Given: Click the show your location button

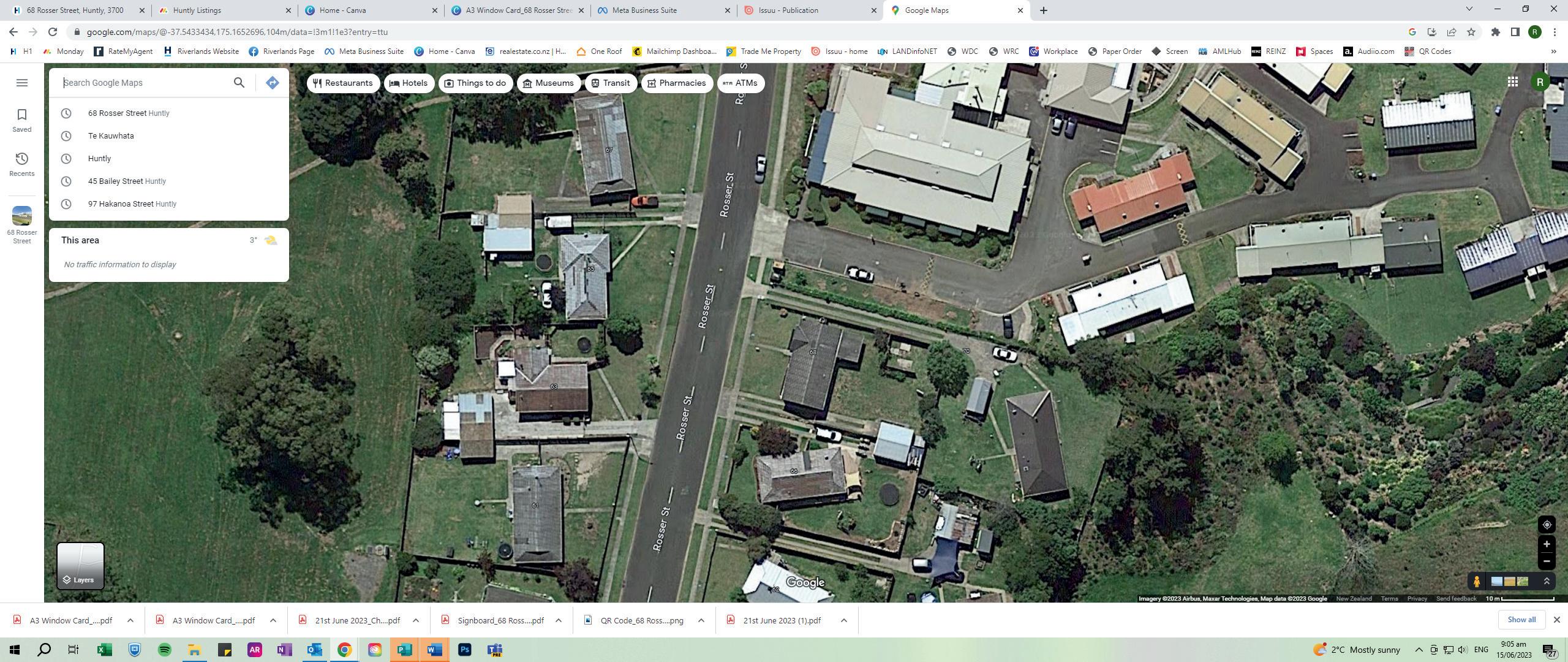Looking at the screenshot, I should click(1547, 525).
